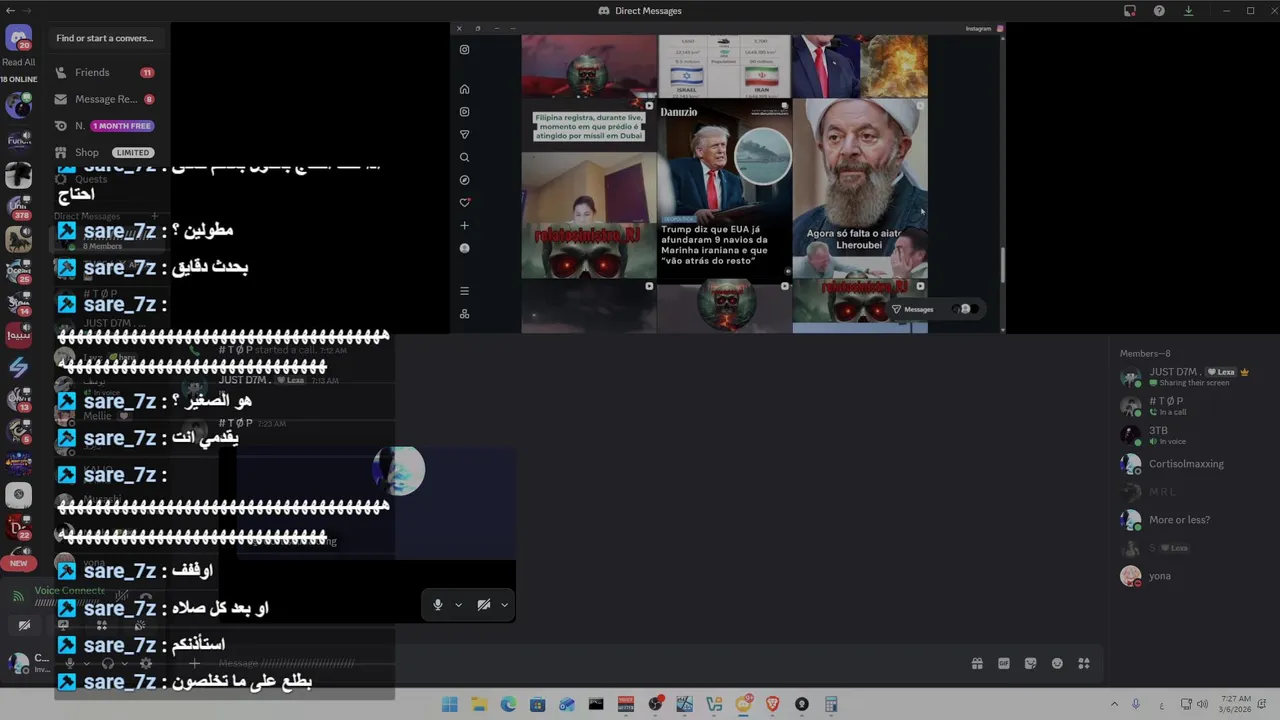Click Discord download update icon
This screenshot has height=720, width=1280.
coord(1188,11)
